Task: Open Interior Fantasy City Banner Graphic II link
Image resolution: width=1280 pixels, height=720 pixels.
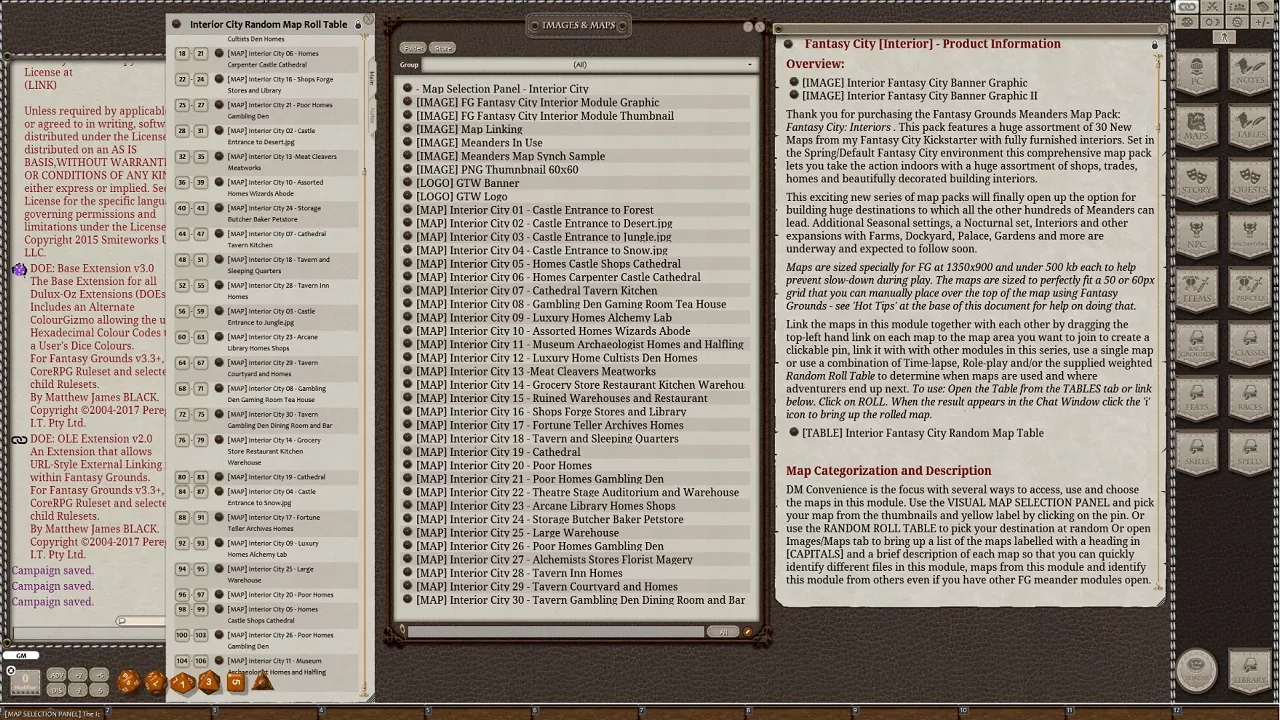Action: pyautogui.click(x=919, y=96)
